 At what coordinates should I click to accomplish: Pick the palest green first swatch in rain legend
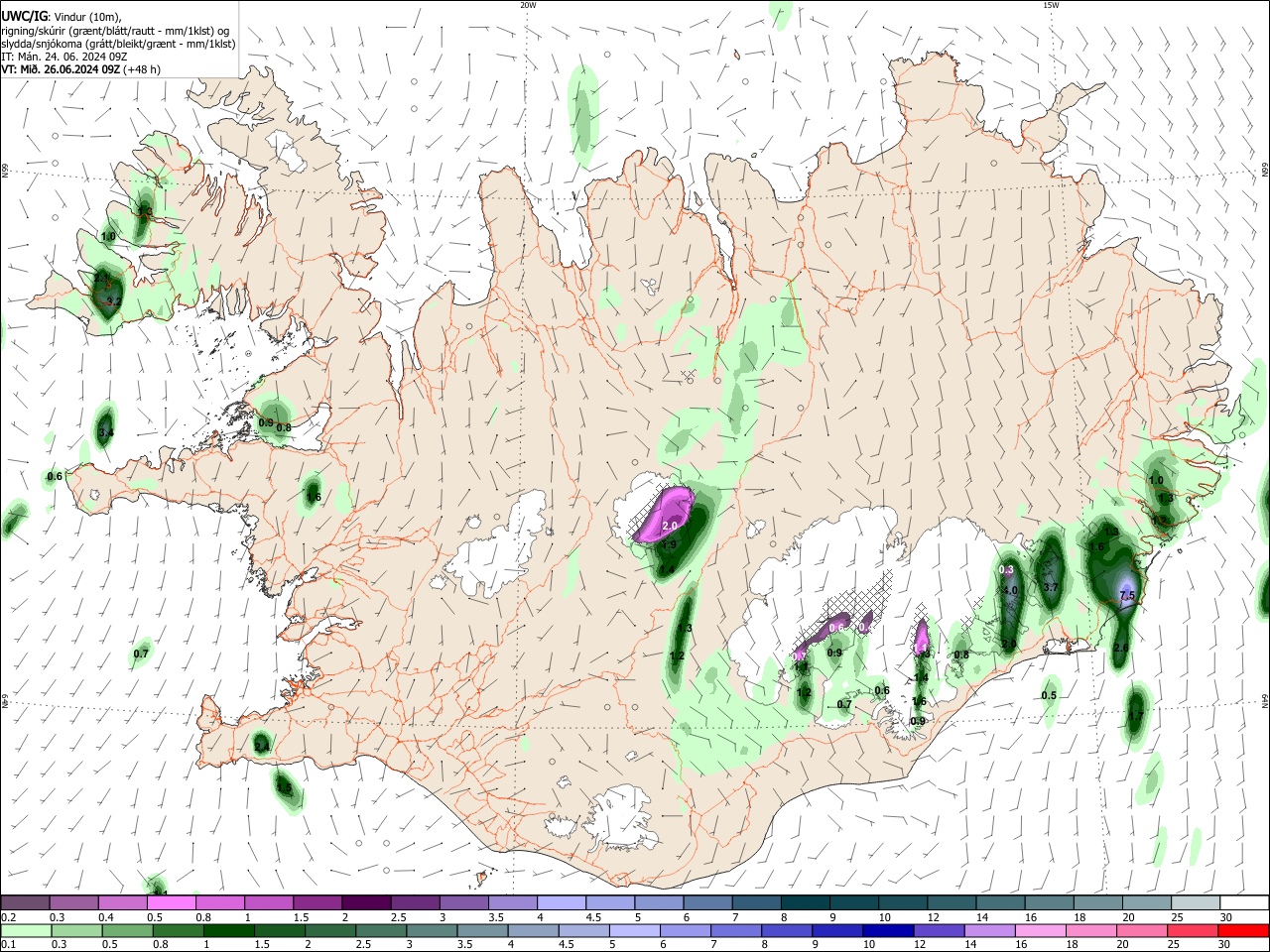pos(26,930)
